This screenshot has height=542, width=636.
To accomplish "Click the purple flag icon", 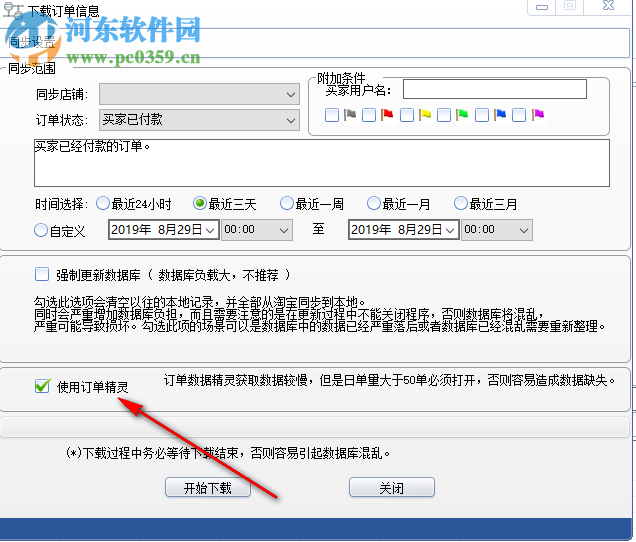I will coord(538,115).
